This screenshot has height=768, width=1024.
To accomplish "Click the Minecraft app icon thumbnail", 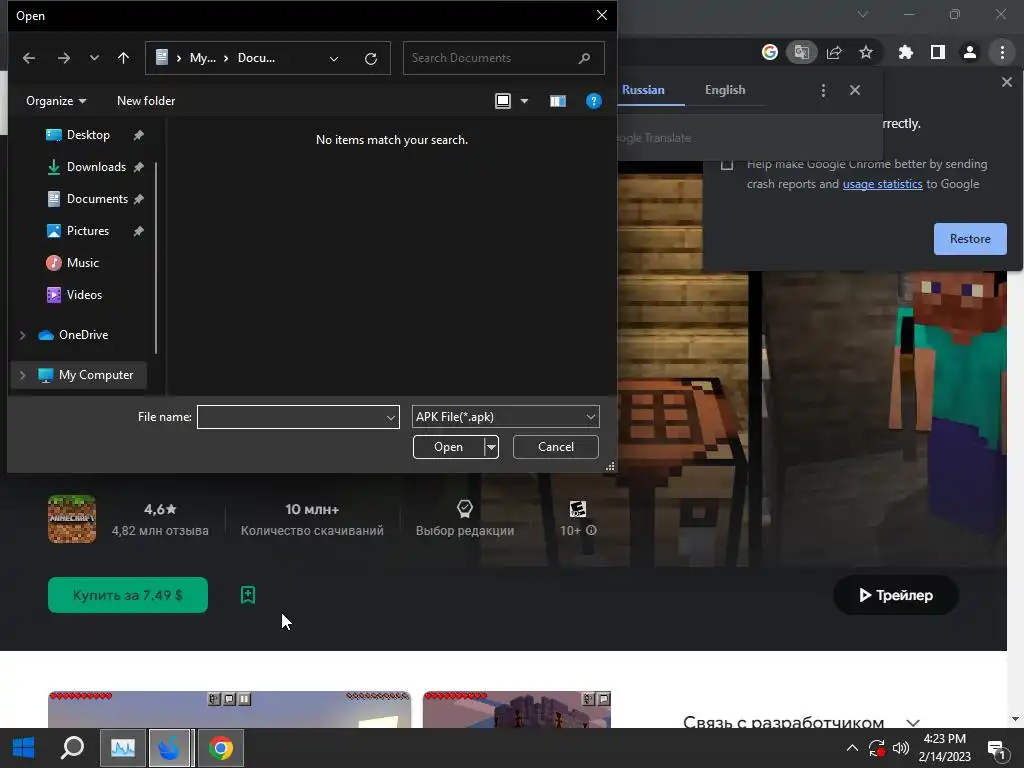I will tap(72, 519).
